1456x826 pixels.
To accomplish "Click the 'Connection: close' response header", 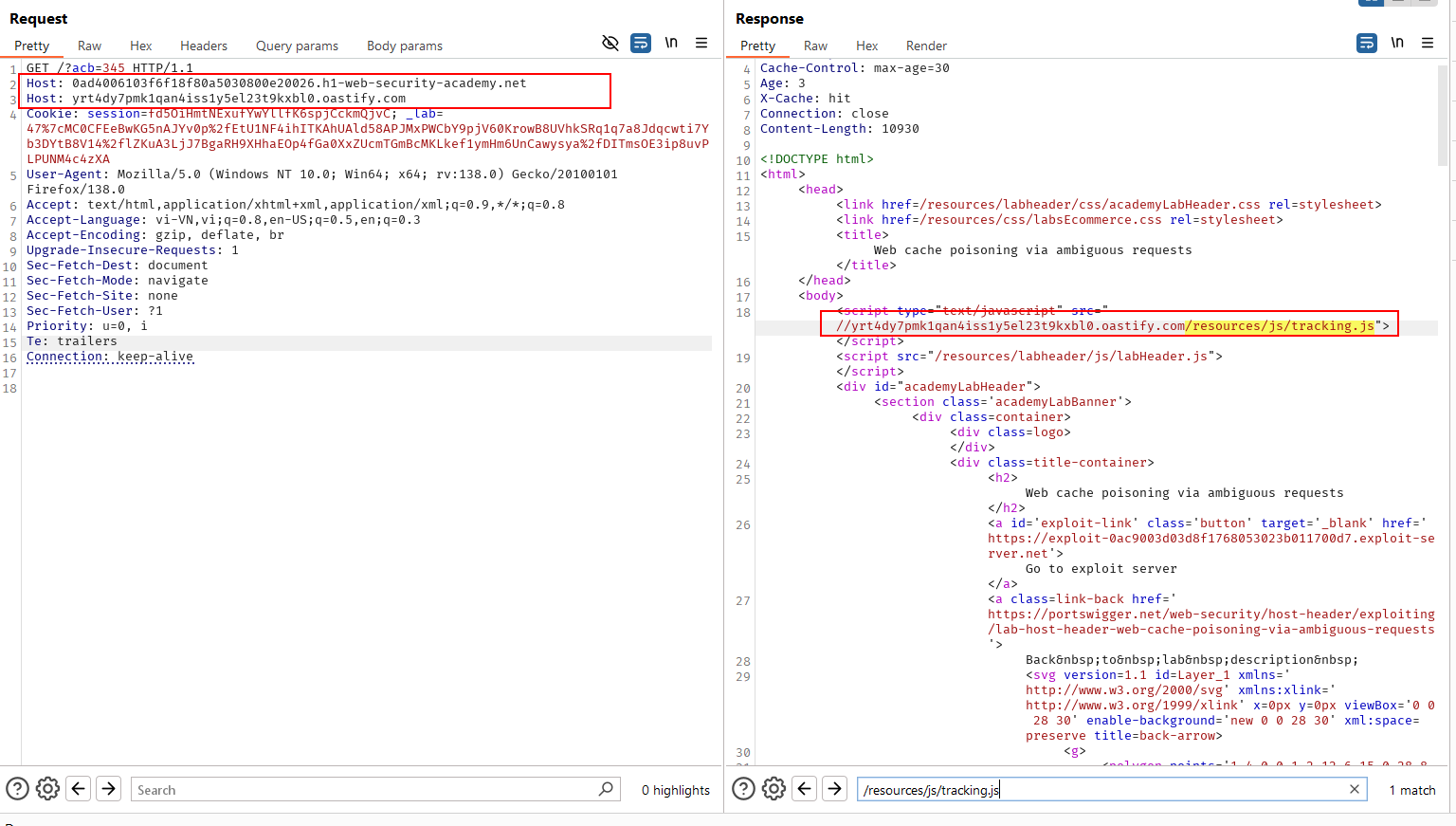I will pyautogui.click(x=825, y=114).
